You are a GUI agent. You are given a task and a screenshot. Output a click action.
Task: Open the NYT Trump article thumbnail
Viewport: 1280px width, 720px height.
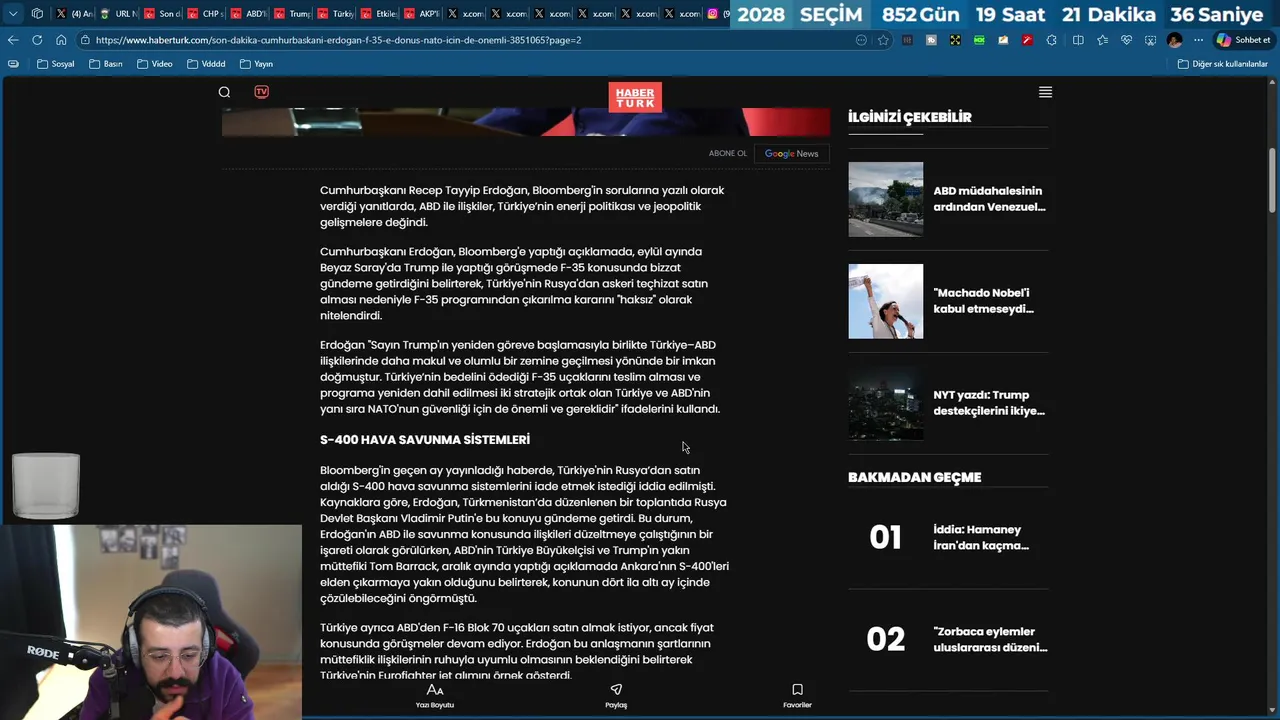click(x=886, y=403)
